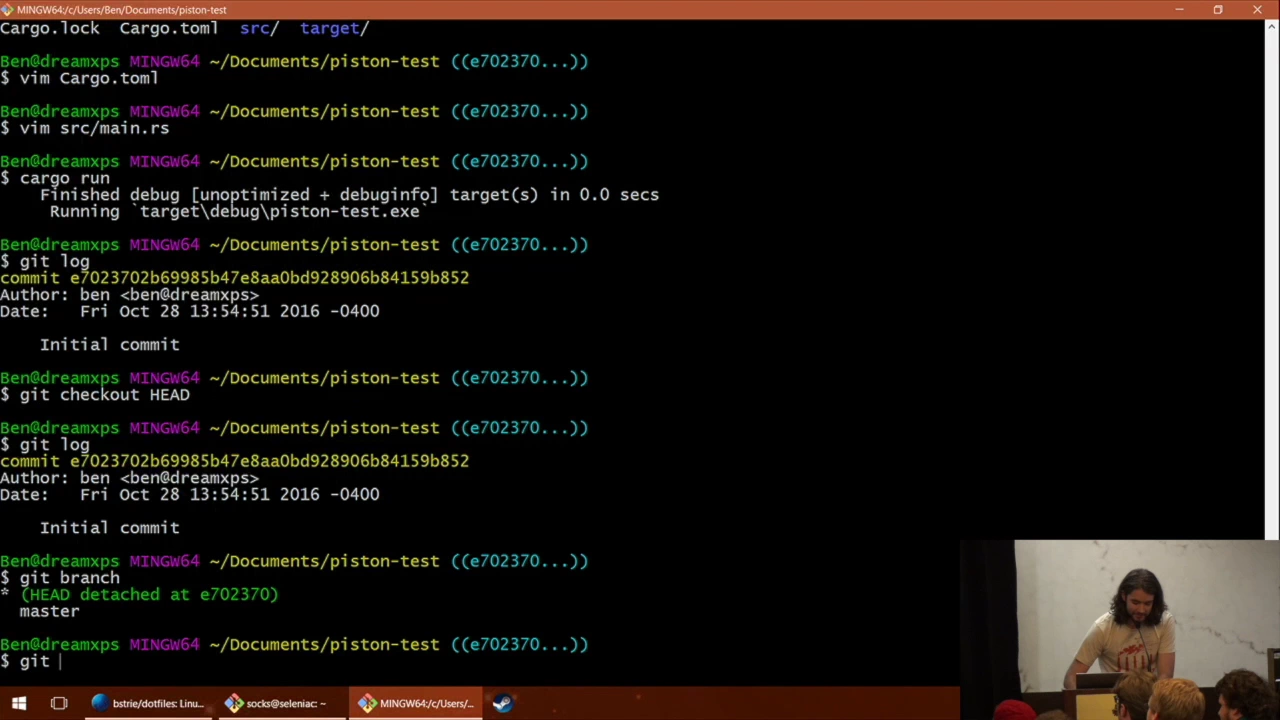The width and height of the screenshot is (1280, 720).
Task: Minimize the MINGW64 terminal window
Action: pyautogui.click(x=1179, y=9)
